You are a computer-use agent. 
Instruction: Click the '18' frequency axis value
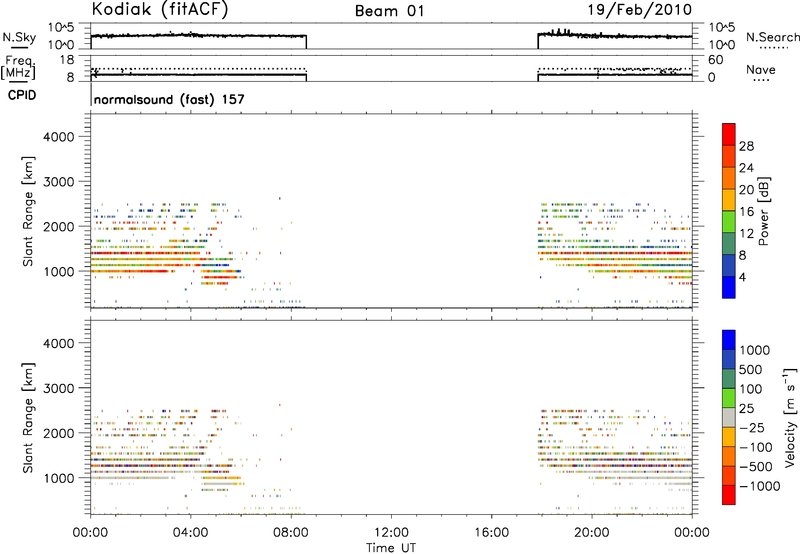point(67,60)
